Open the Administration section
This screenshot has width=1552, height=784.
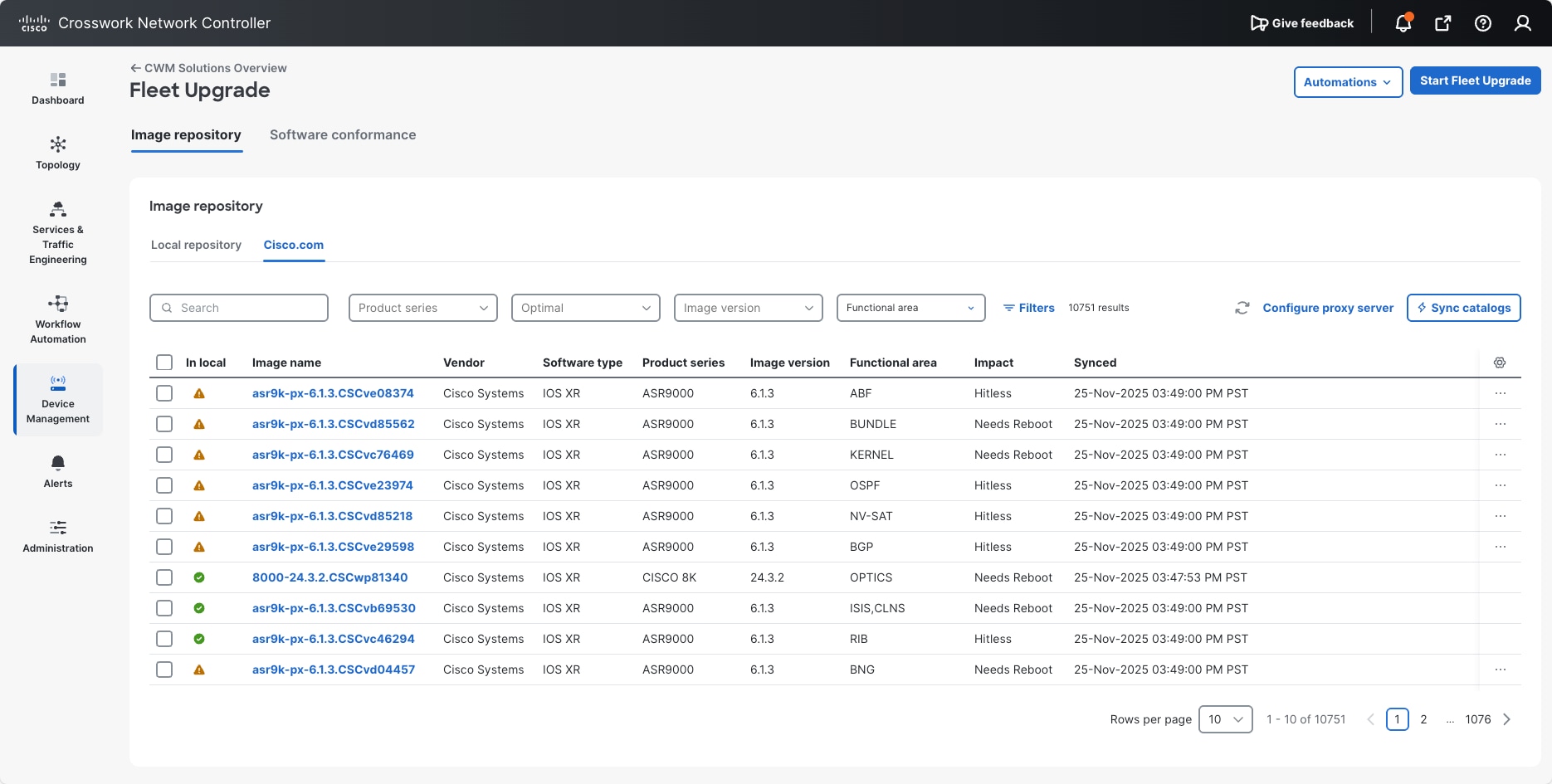57,536
